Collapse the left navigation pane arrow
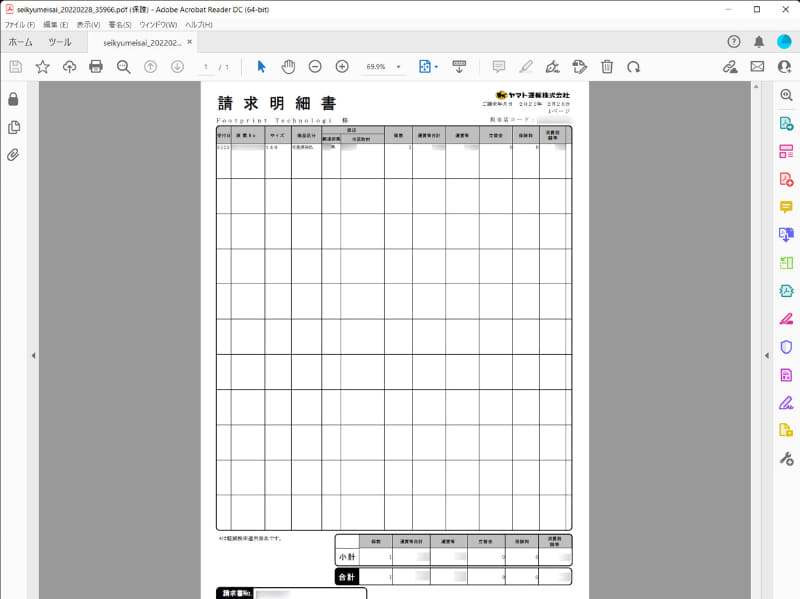Viewport: 800px width, 599px height. [34, 354]
